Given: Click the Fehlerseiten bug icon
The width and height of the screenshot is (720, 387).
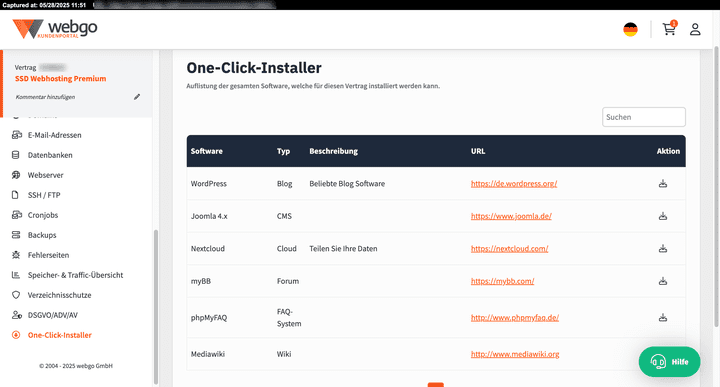Looking at the screenshot, I should pos(16,255).
